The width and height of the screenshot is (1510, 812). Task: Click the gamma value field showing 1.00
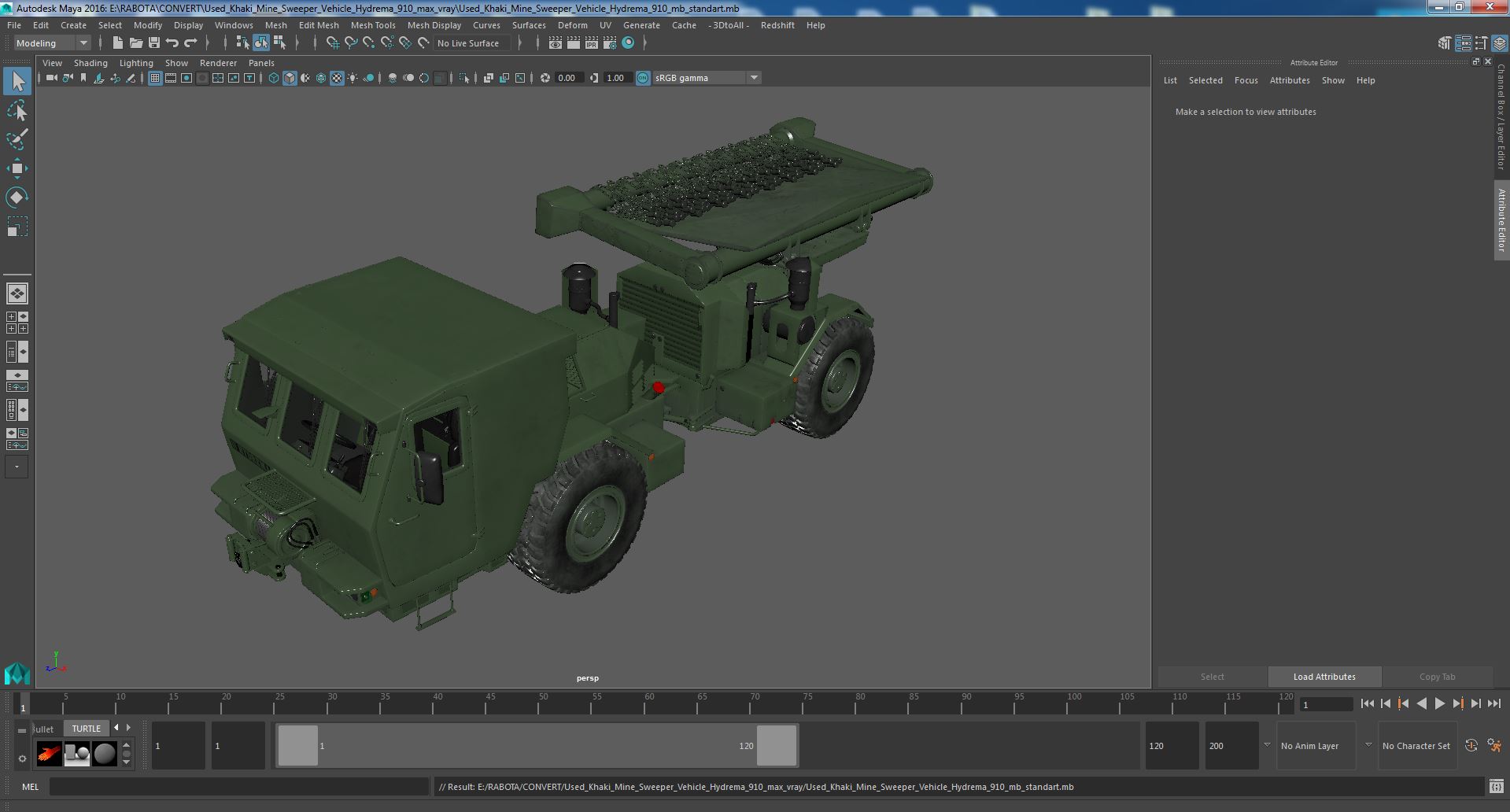tap(617, 78)
